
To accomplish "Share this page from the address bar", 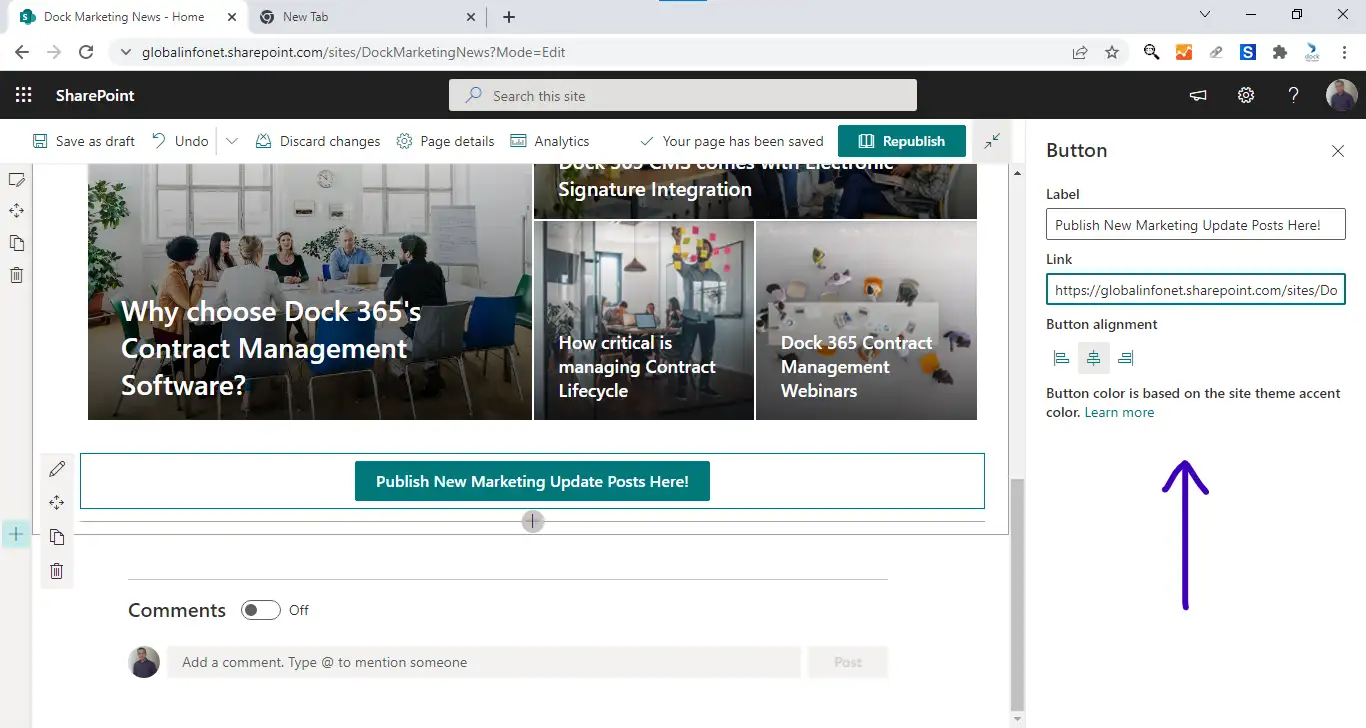I will coord(1080,52).
